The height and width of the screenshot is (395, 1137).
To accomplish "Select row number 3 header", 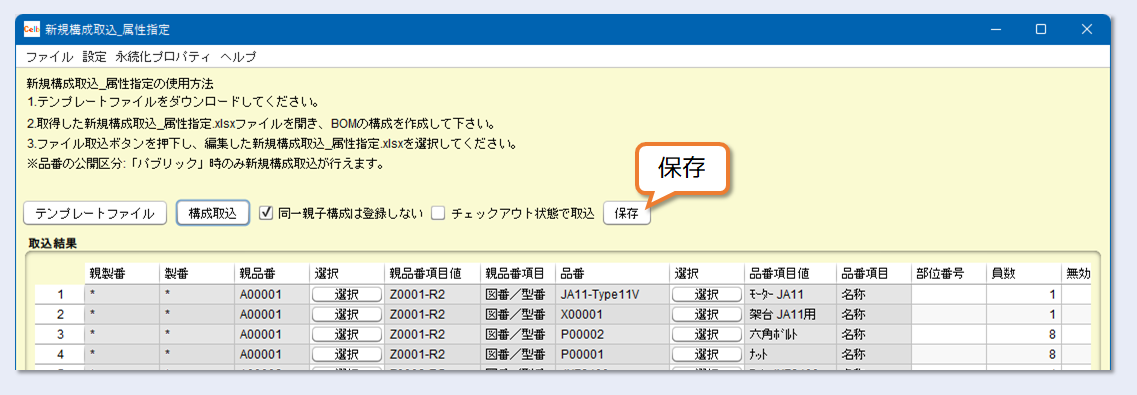I will pos(60,335).
